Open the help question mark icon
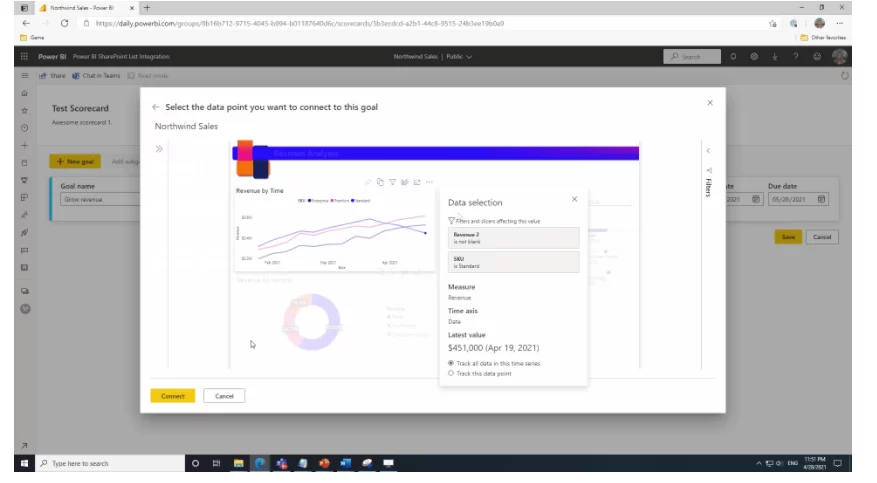 coord(795,56)
